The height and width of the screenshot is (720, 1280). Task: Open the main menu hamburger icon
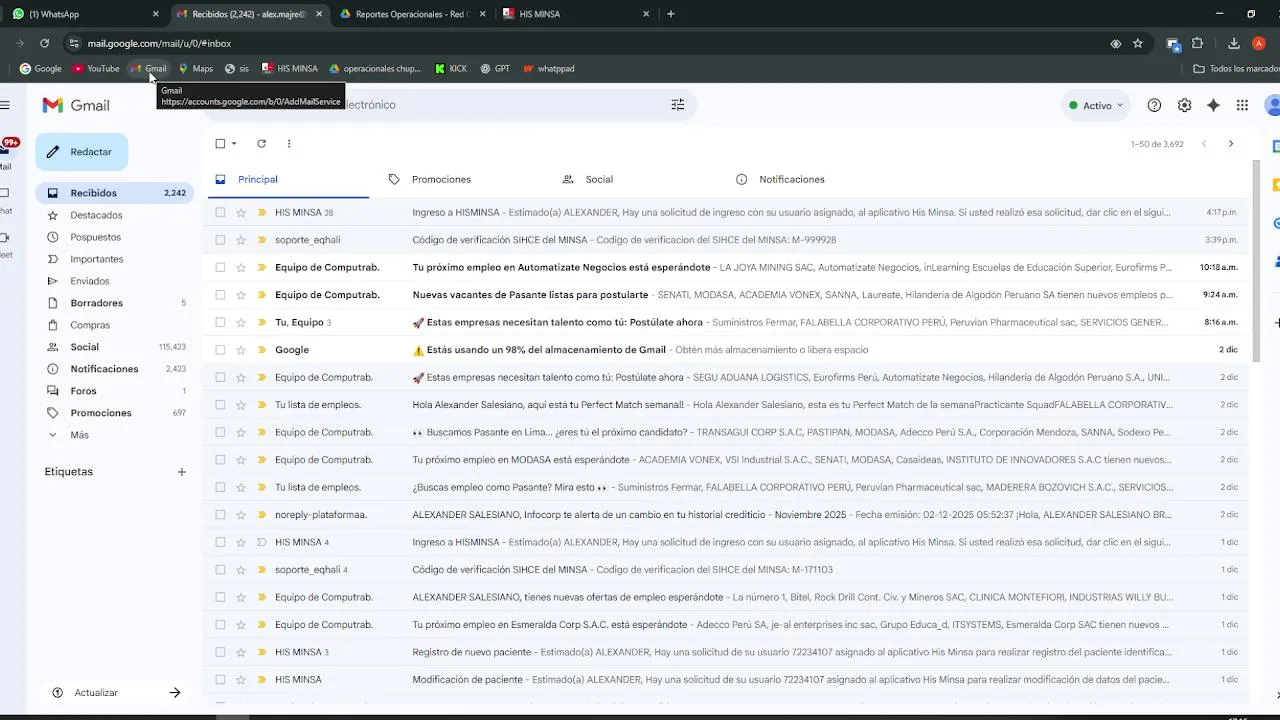(x=5, y=105)
